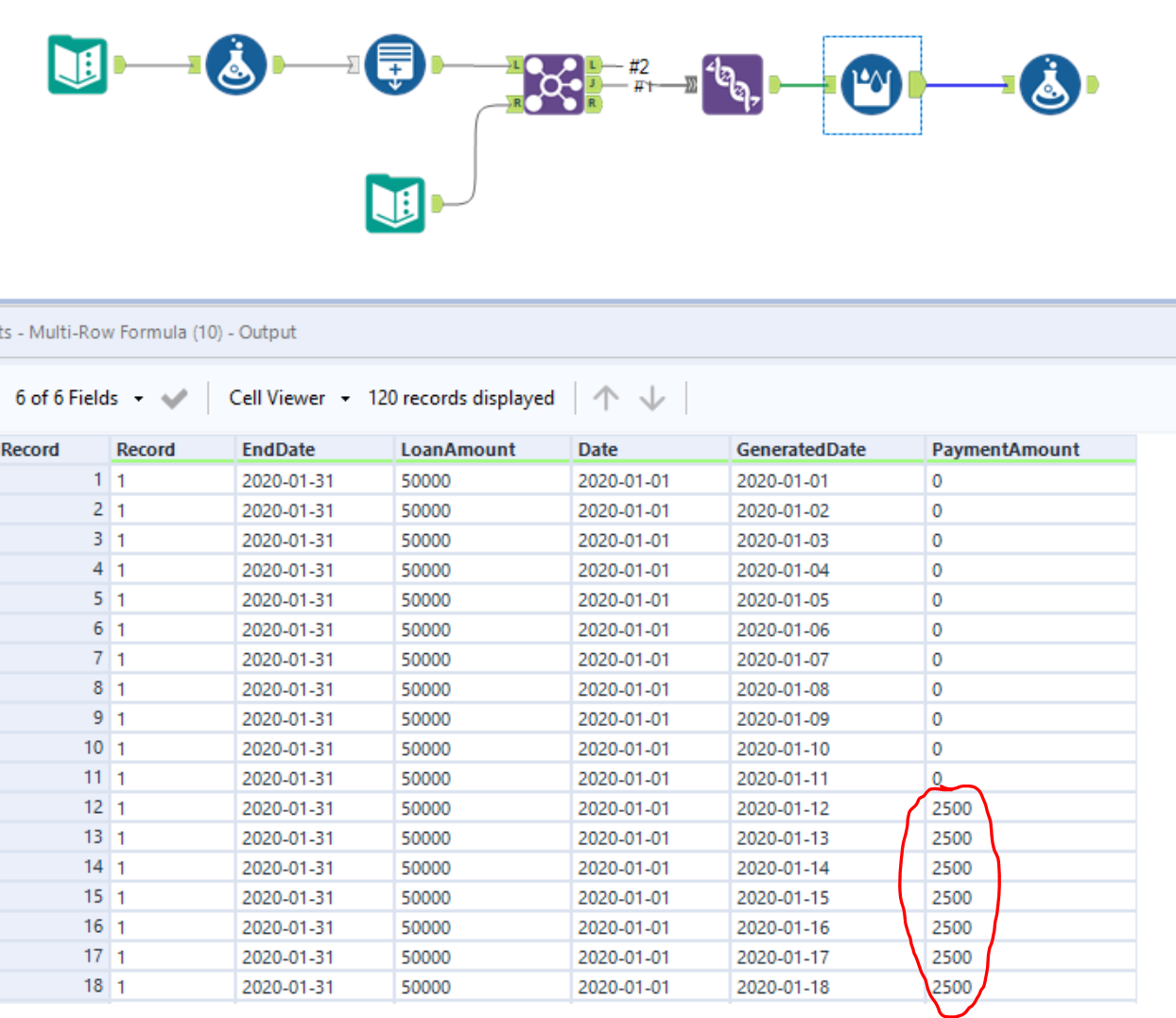1176x1018 pixels.
Task: Select the top-left Text Input tool
Action: (78, 64)
